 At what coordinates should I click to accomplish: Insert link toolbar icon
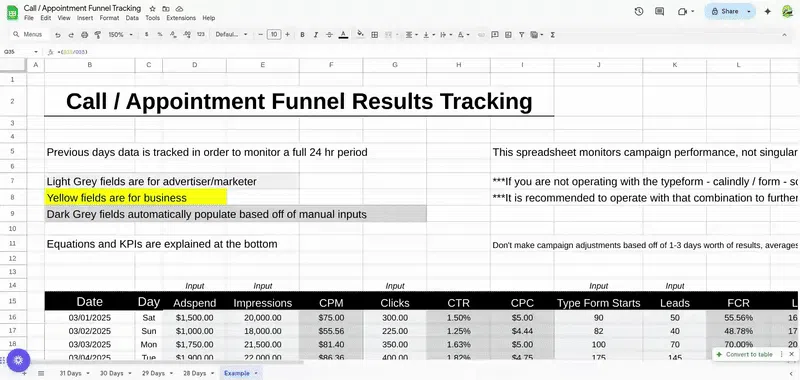click(481, 35)
